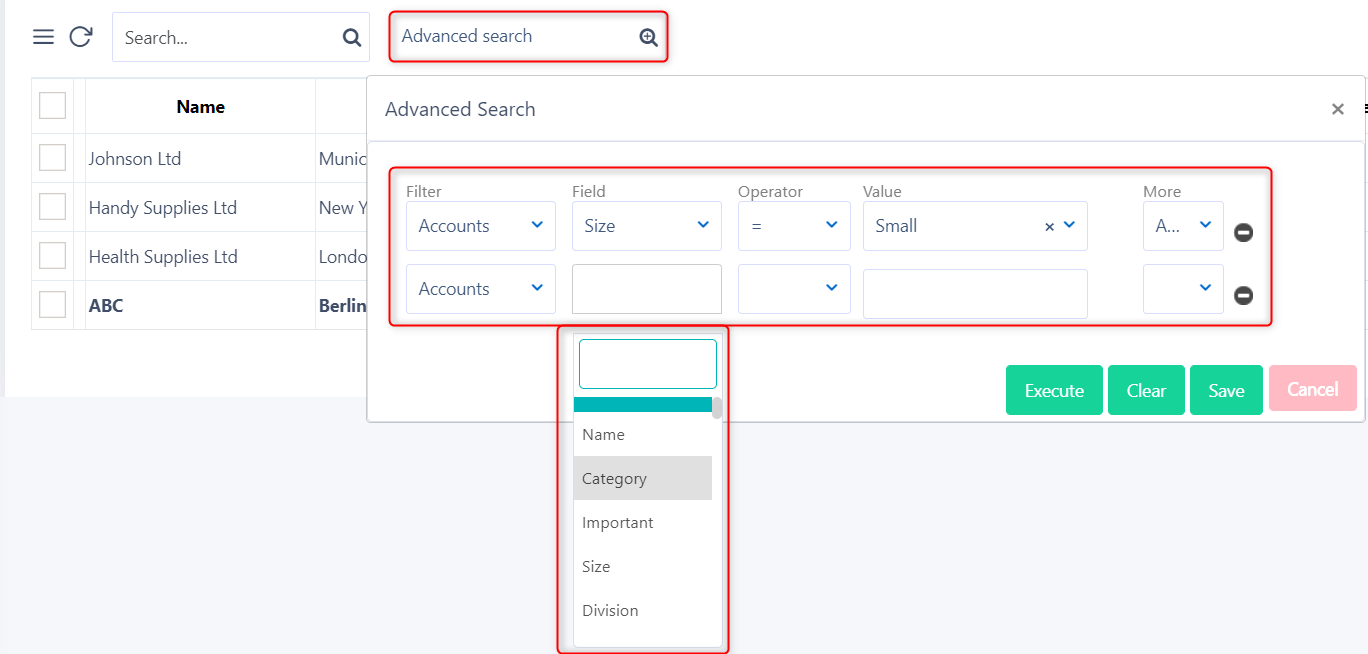The image size is (1368, 654).
Task: Remove the second filter row with the minus icon
Action: pos(1243,294)
